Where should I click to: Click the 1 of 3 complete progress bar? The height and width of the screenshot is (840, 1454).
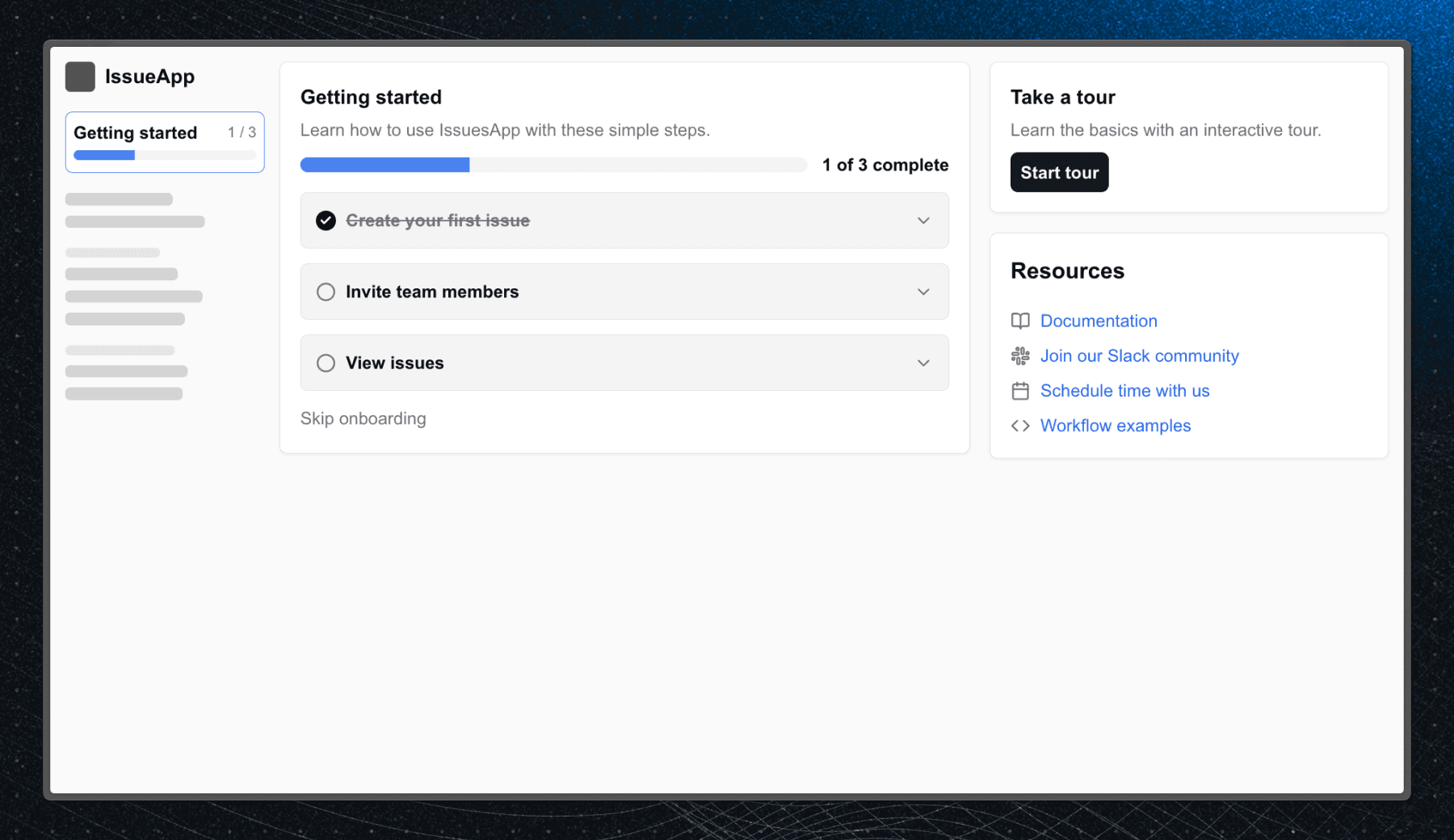(x=553, y=164)
